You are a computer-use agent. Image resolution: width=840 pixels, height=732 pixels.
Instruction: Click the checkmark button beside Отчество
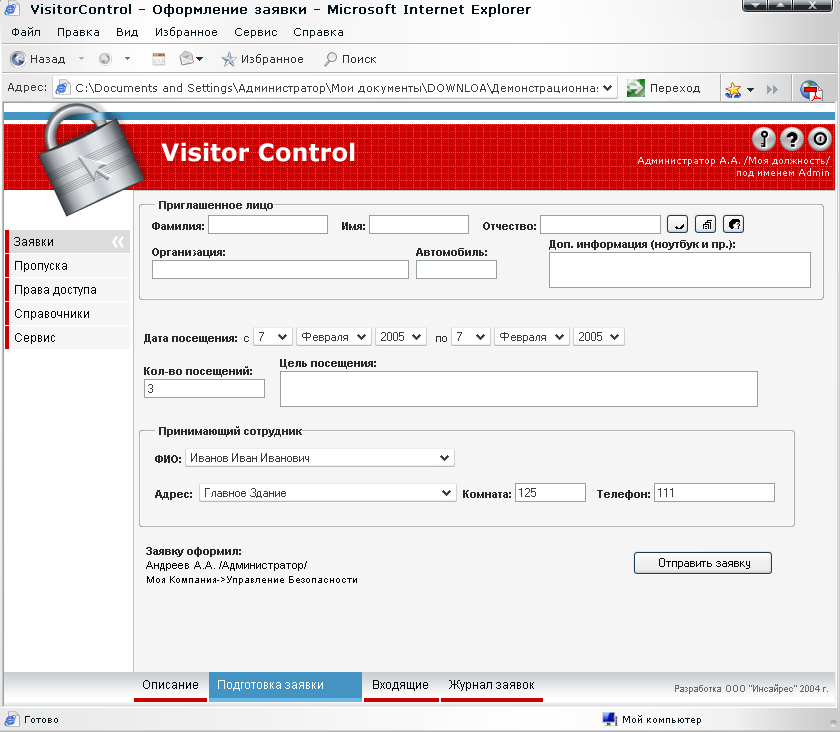[x=678, y=225]
